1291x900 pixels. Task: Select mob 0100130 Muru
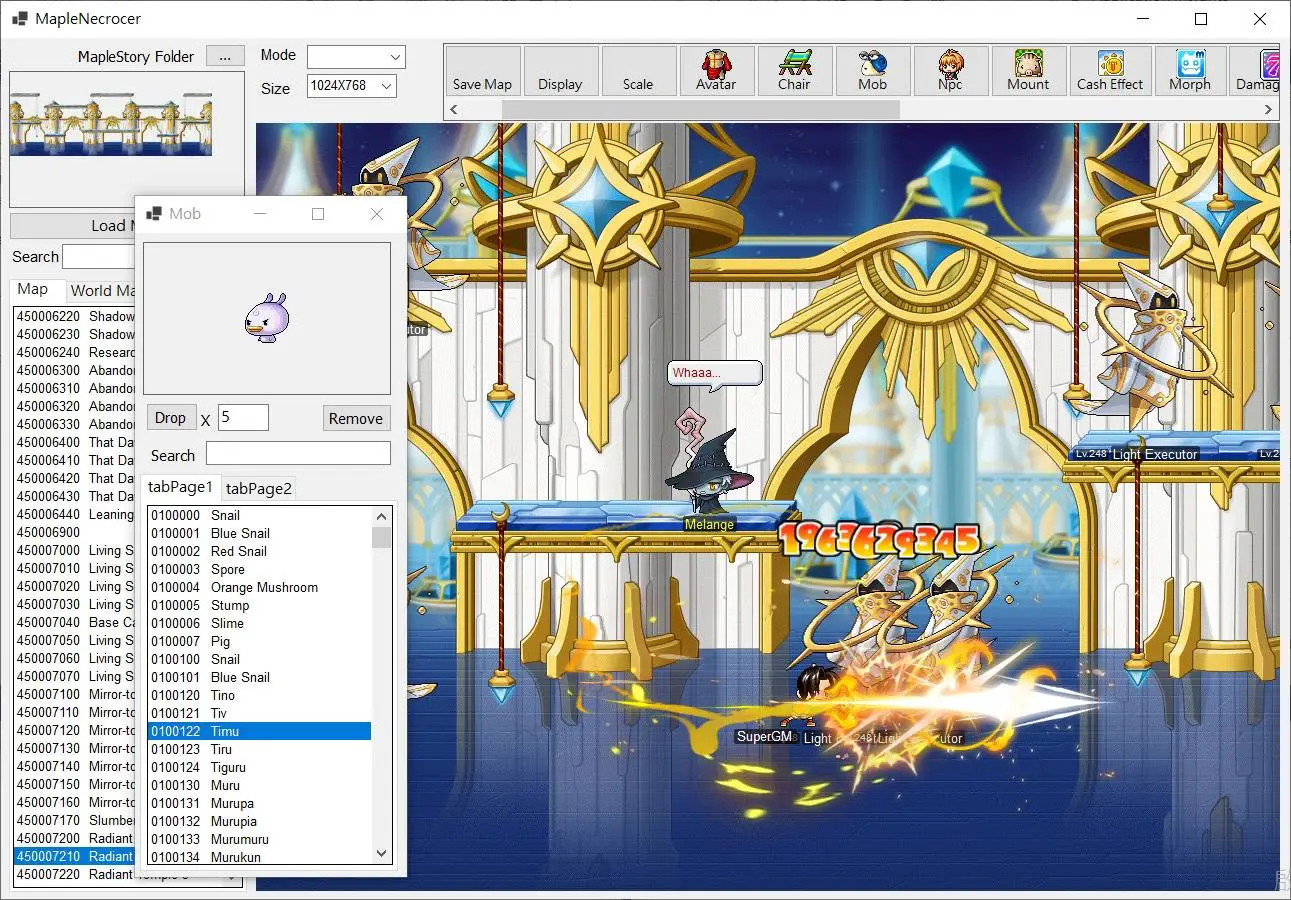(x=259, y=785)
